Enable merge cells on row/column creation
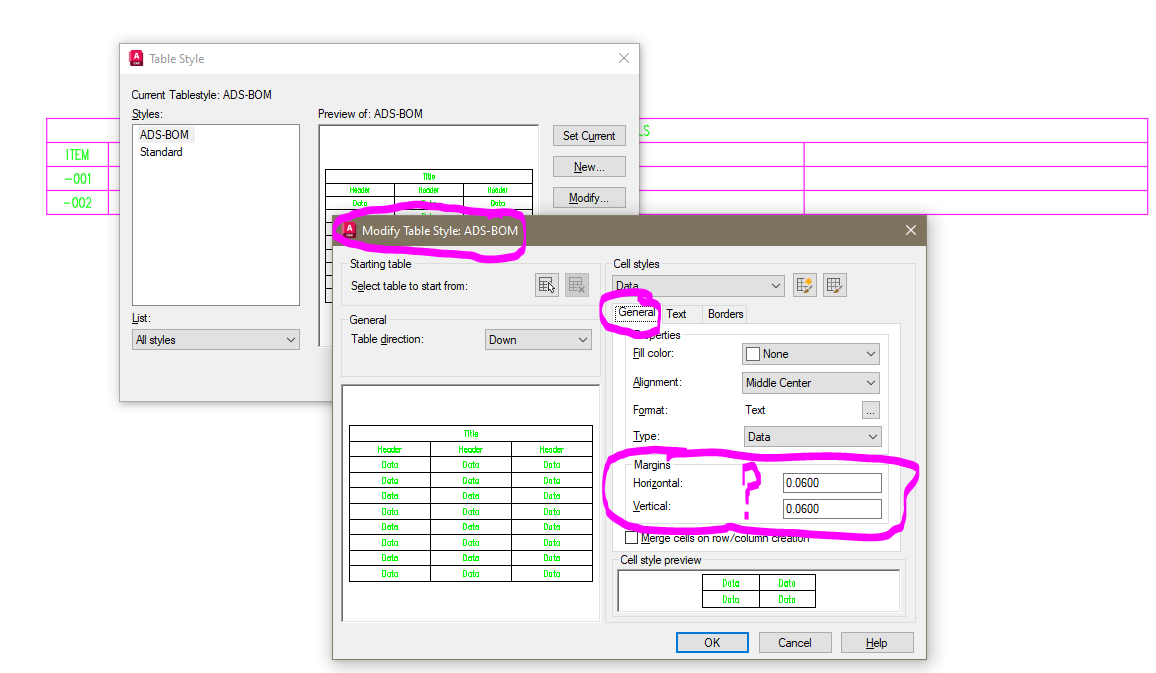Viewport: 1156px width, 673px height. click(x=631, y=536)
